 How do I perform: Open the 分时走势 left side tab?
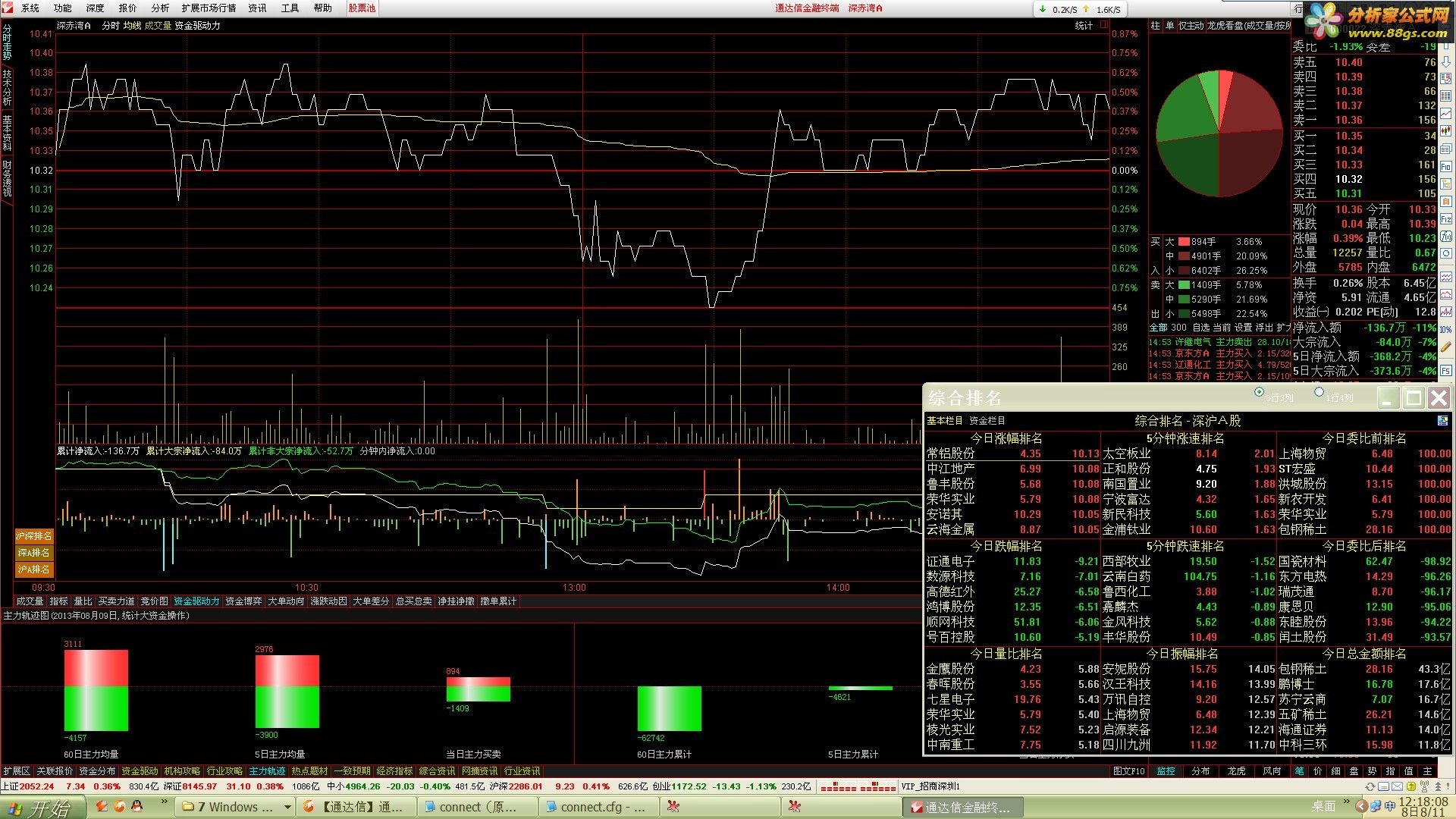coord(7,42)
